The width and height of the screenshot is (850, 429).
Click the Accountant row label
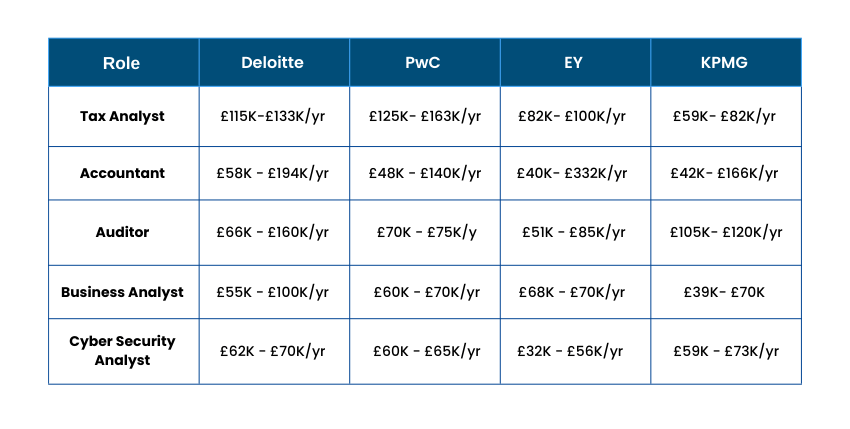[x=122, y=173]
